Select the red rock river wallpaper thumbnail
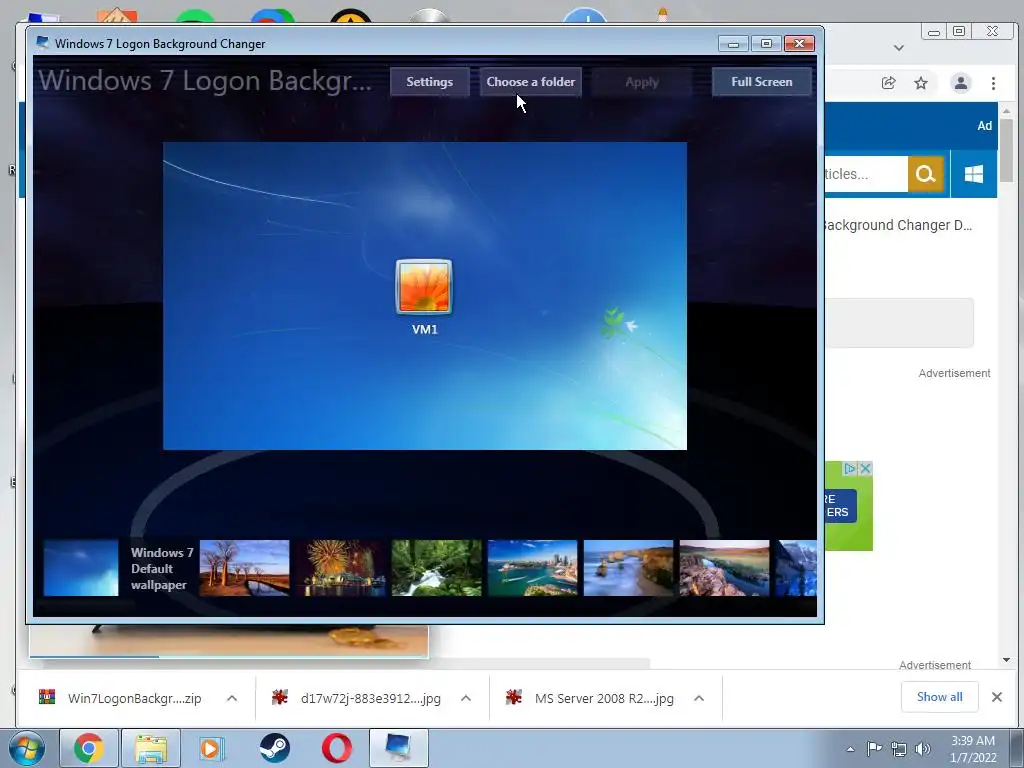Viewport: 1024px width, 768px height. point(724,568)
